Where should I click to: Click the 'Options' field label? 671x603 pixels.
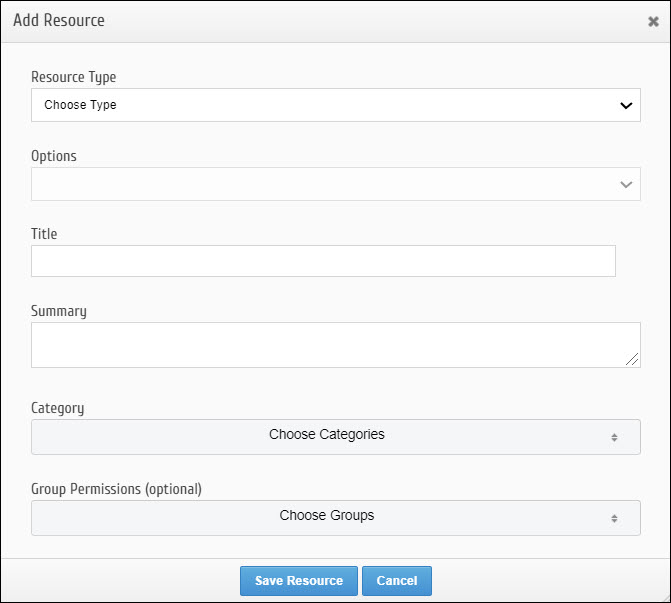[x=54, y=156]
